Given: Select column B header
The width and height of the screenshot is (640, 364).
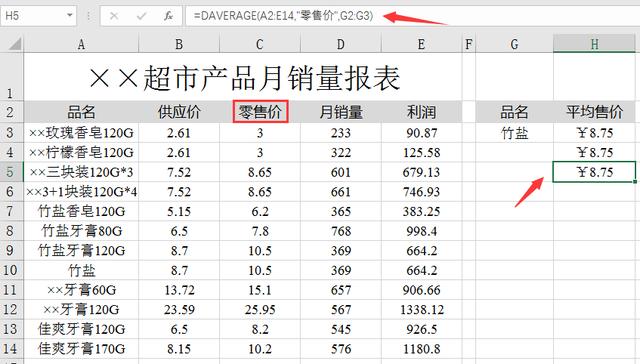Looking at the screenshot, I should click(179, 44).
